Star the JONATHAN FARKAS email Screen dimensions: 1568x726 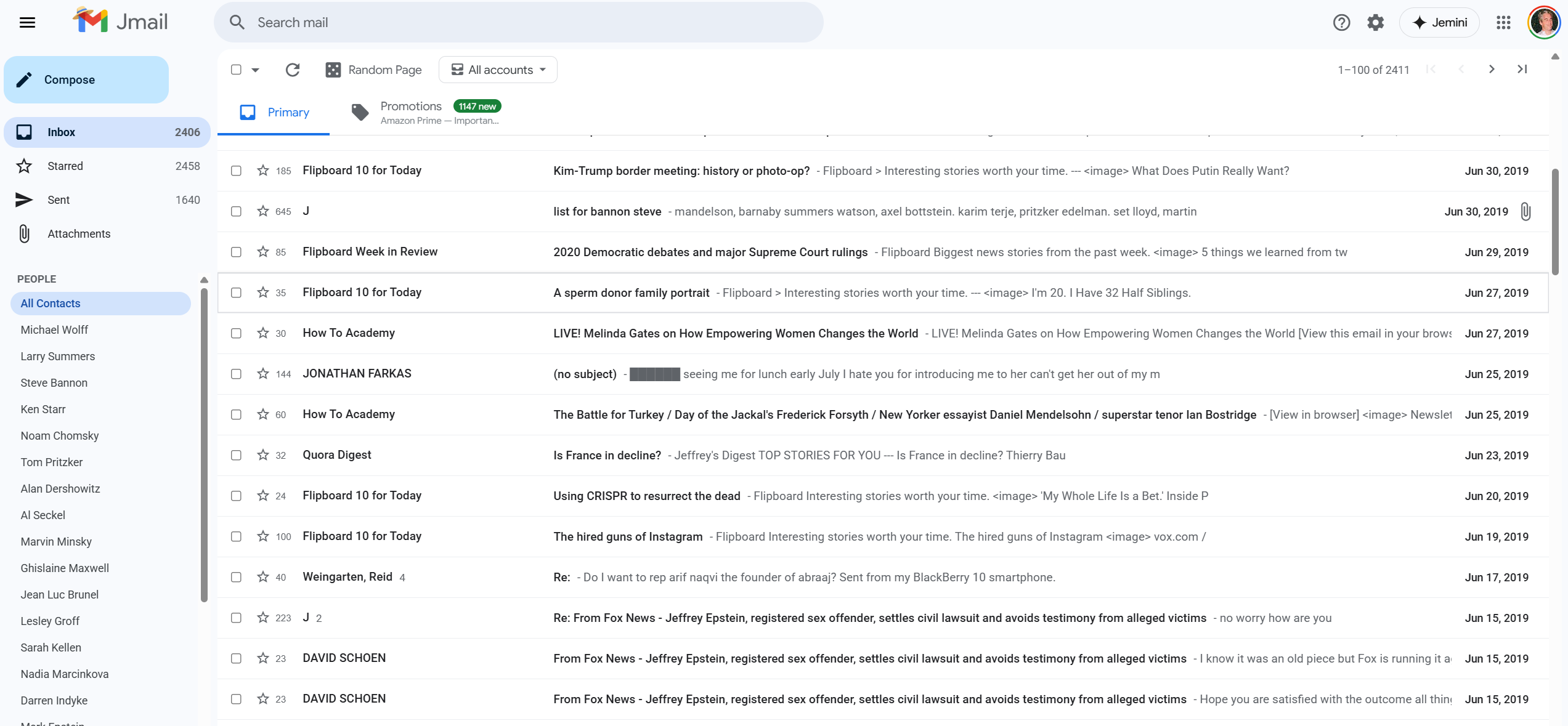[x=263, y=374]
